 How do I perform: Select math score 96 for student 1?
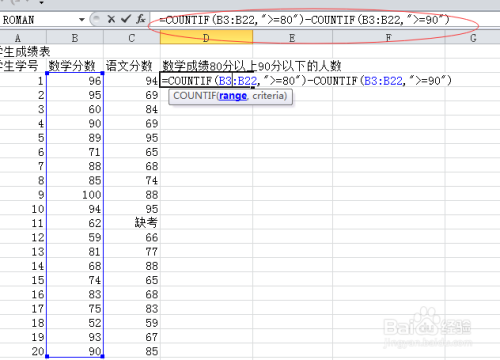(75, 81)
